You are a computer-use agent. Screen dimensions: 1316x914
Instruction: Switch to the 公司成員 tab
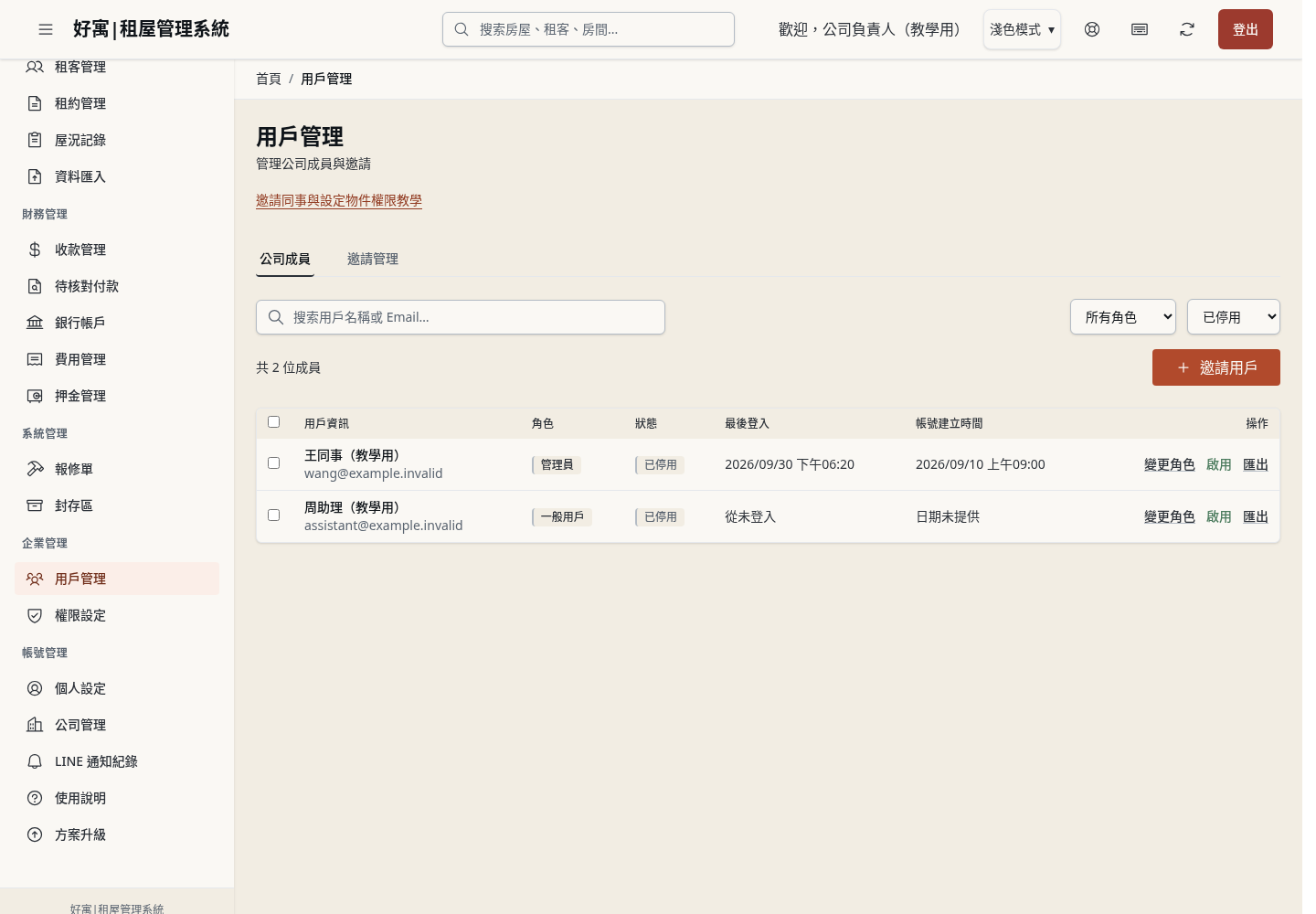[285, 259]
